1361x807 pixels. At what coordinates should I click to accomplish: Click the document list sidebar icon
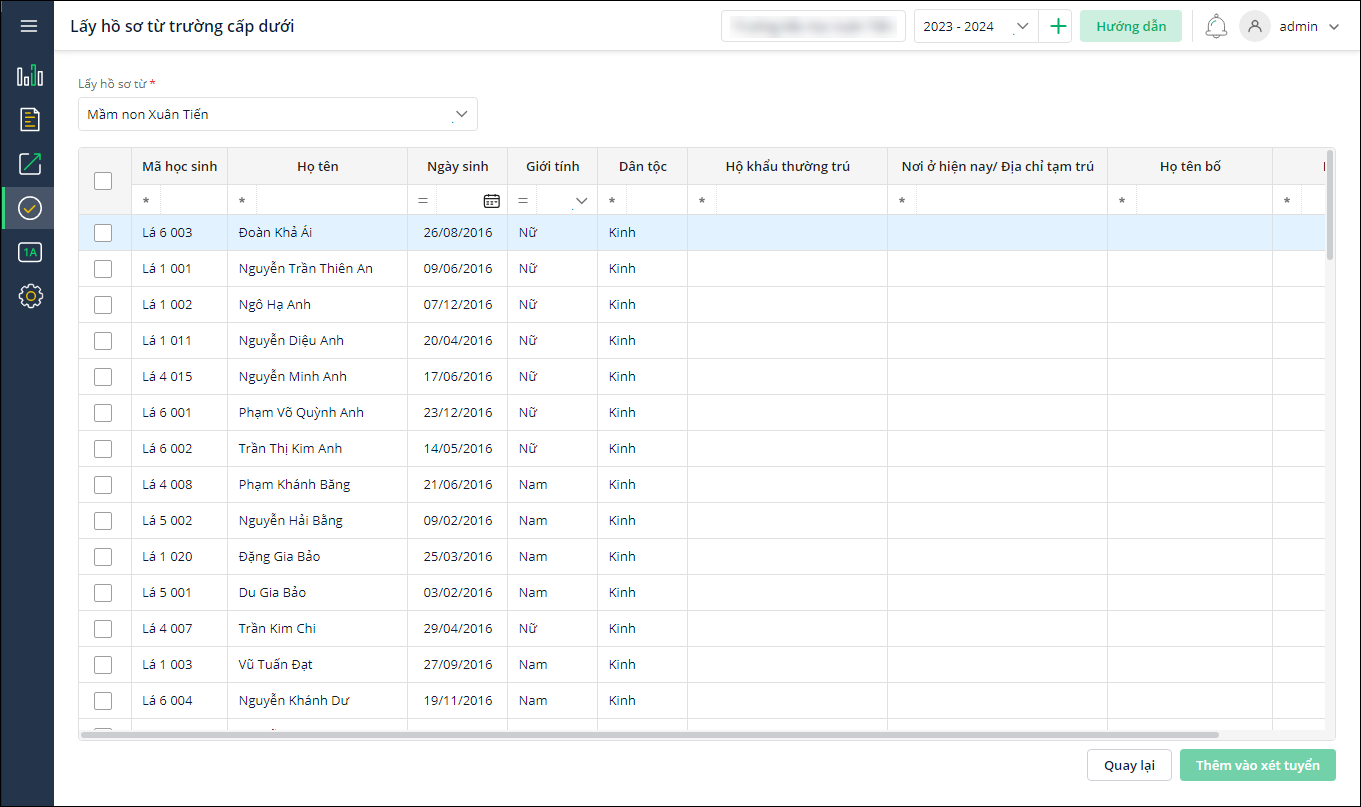[30, 120]
